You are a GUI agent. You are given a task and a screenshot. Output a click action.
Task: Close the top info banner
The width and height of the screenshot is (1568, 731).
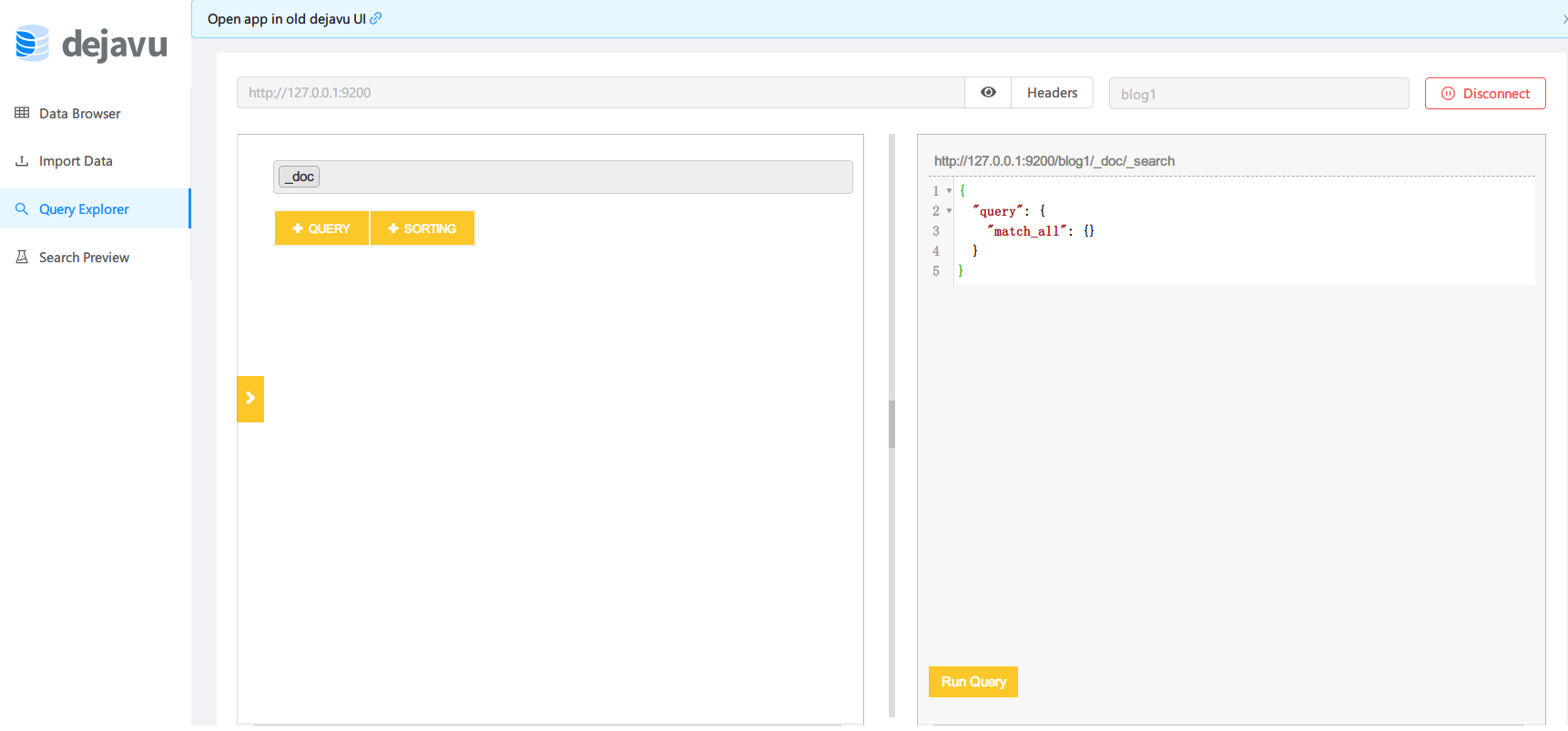click(x=1563, y=19)
